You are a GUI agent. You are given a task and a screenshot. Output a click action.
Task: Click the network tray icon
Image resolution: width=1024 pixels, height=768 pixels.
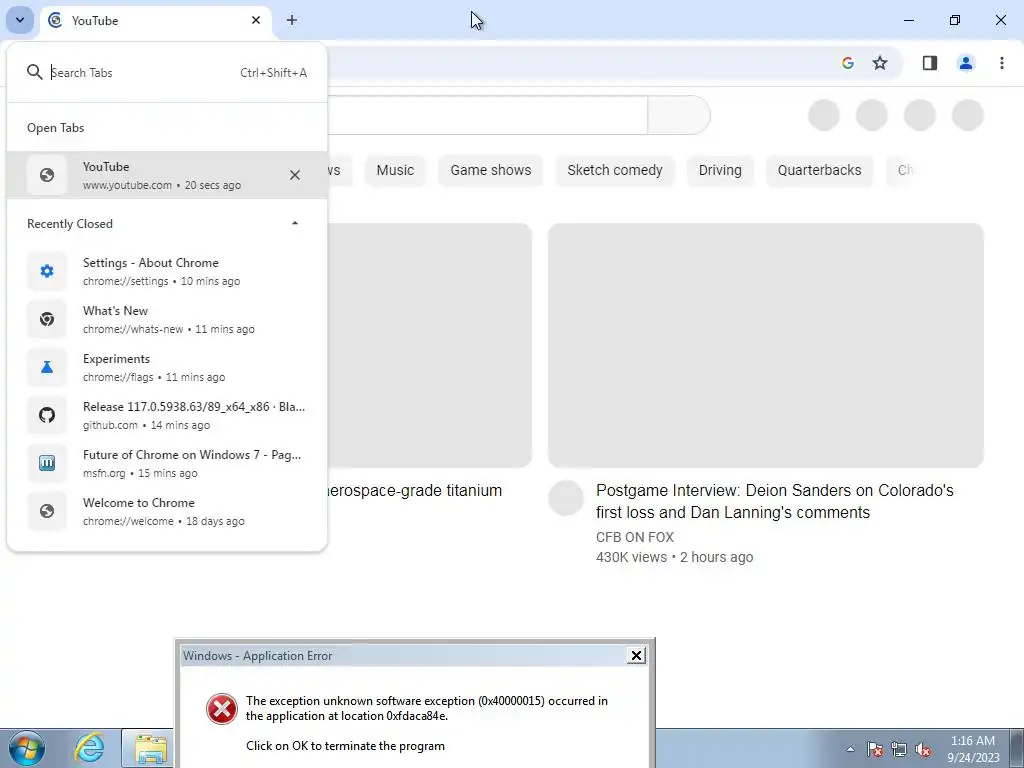click(899, 749)
